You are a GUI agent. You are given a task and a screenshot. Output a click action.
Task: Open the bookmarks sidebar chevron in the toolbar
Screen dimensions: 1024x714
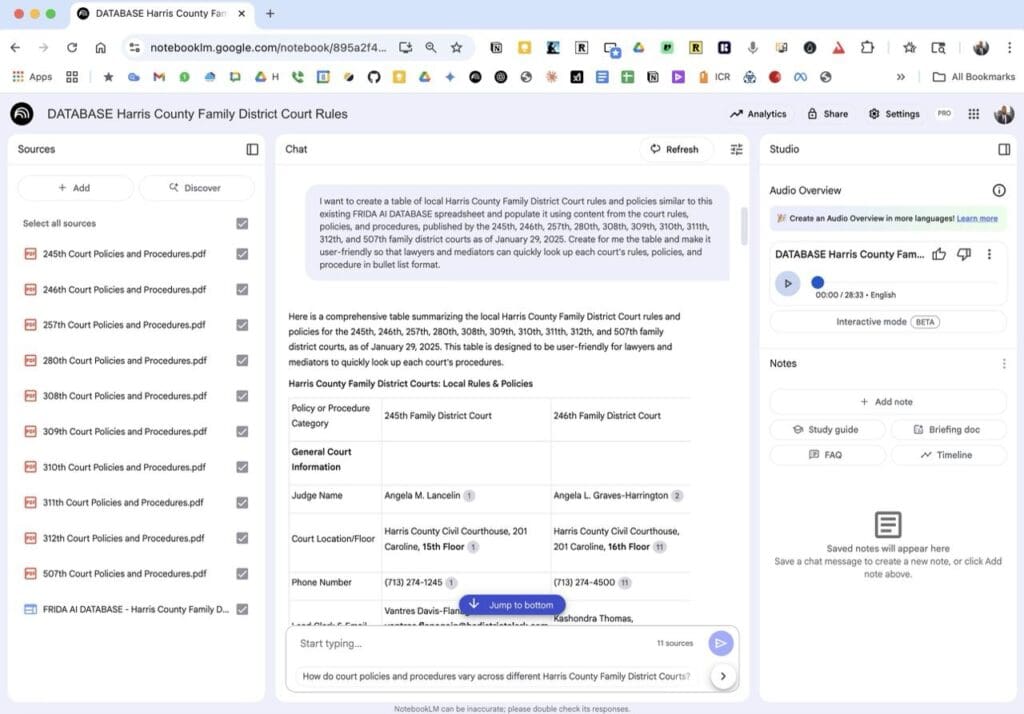(x=901, y=76)
